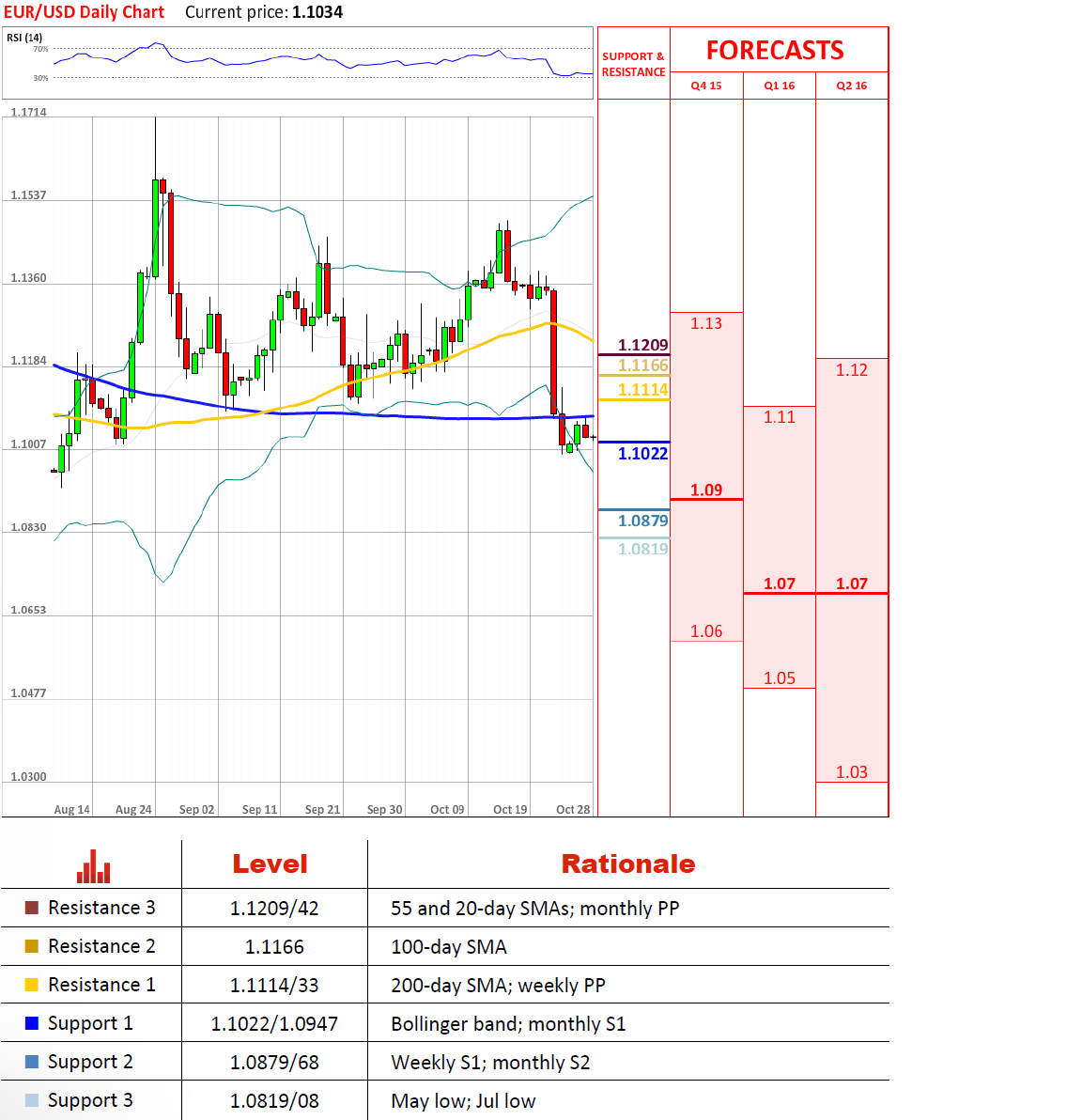Click the Q1 16 median forecast 1.07
Screen dimensions: 1082x1120
tap(780, 583)
